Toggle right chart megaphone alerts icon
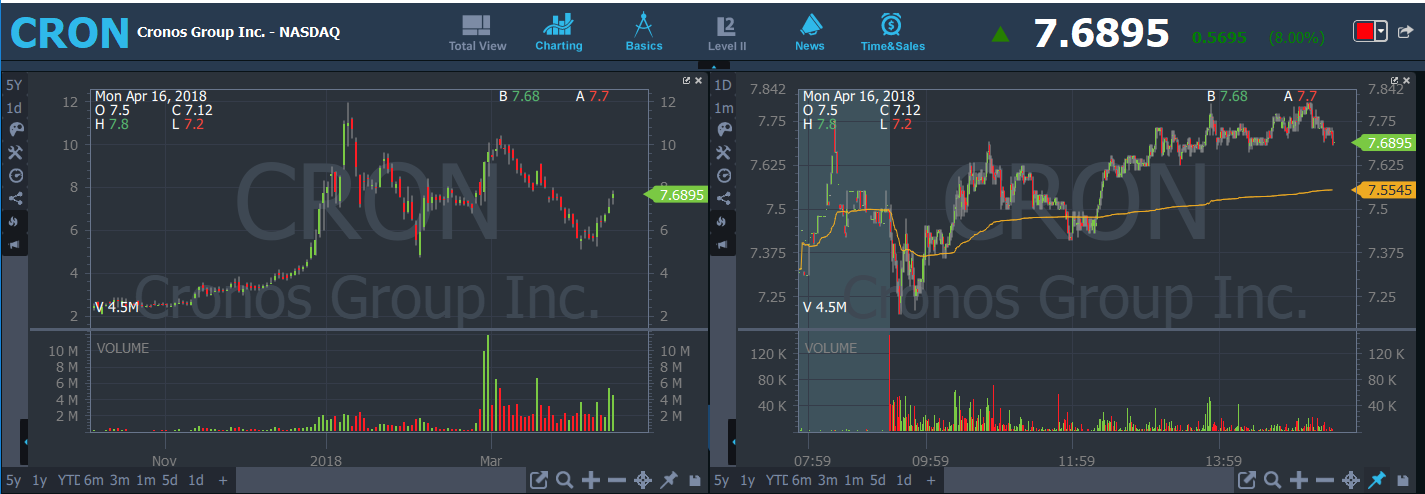The image size is (1425, 494). 723,244
